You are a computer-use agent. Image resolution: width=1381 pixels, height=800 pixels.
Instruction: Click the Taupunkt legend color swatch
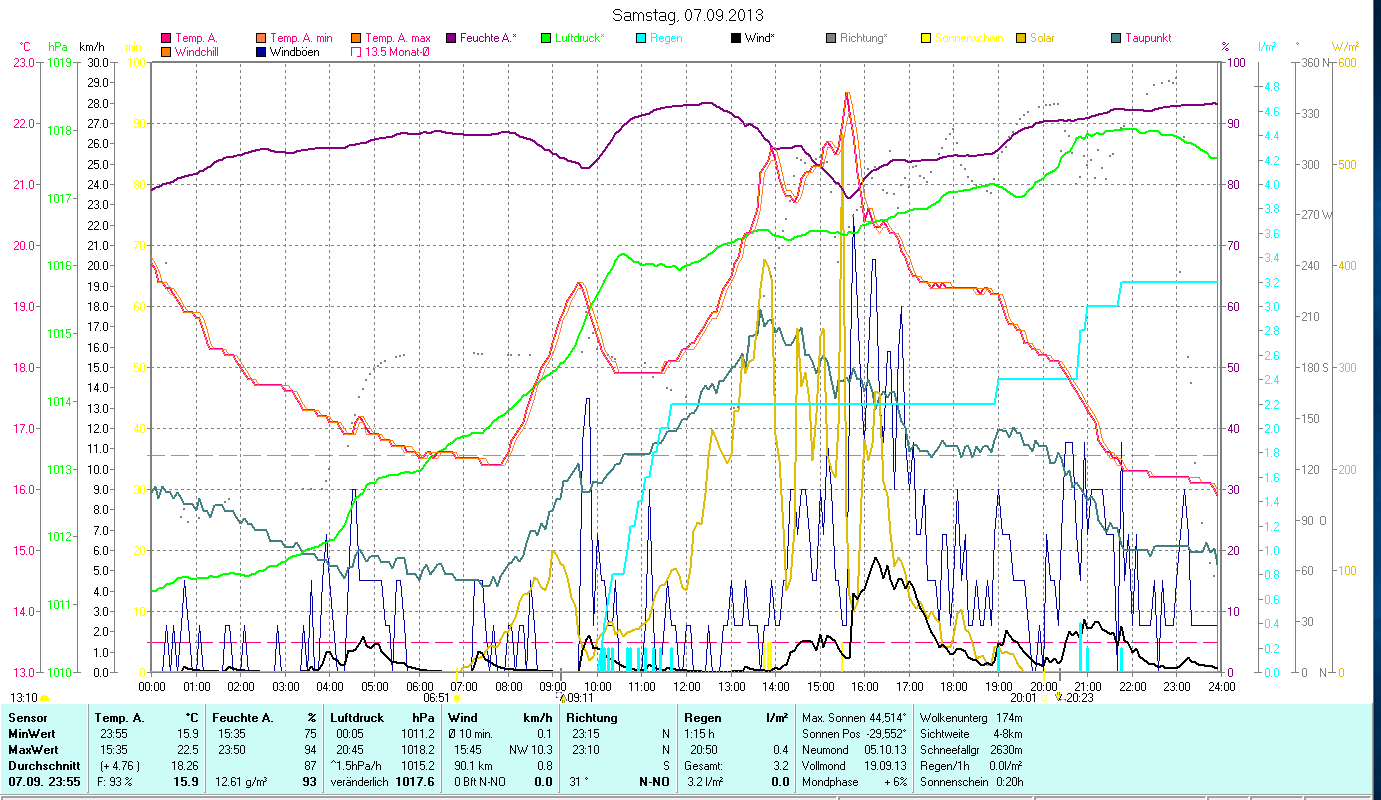pyautogui.click(x=1115, y=38)
